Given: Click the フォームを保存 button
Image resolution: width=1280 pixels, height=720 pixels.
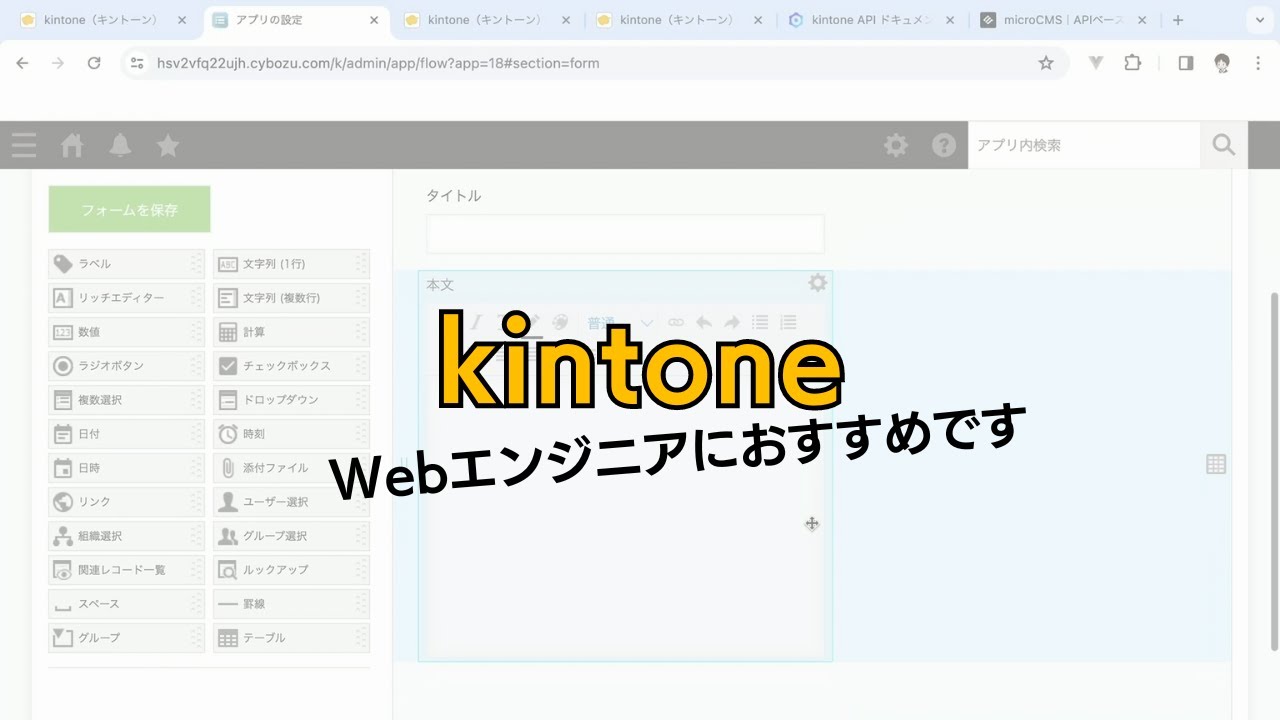Looking at the screenshot, I should coord(129,209).
